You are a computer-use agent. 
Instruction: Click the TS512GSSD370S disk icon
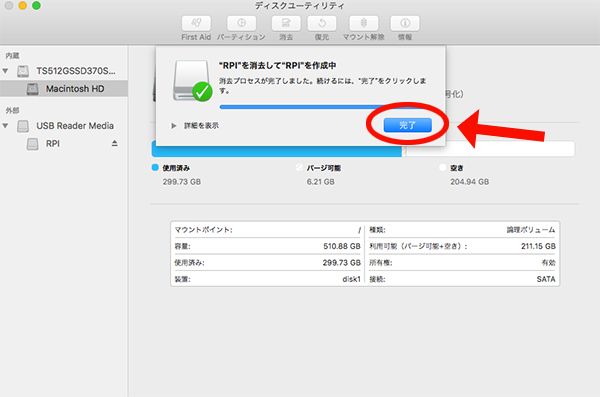23,71
